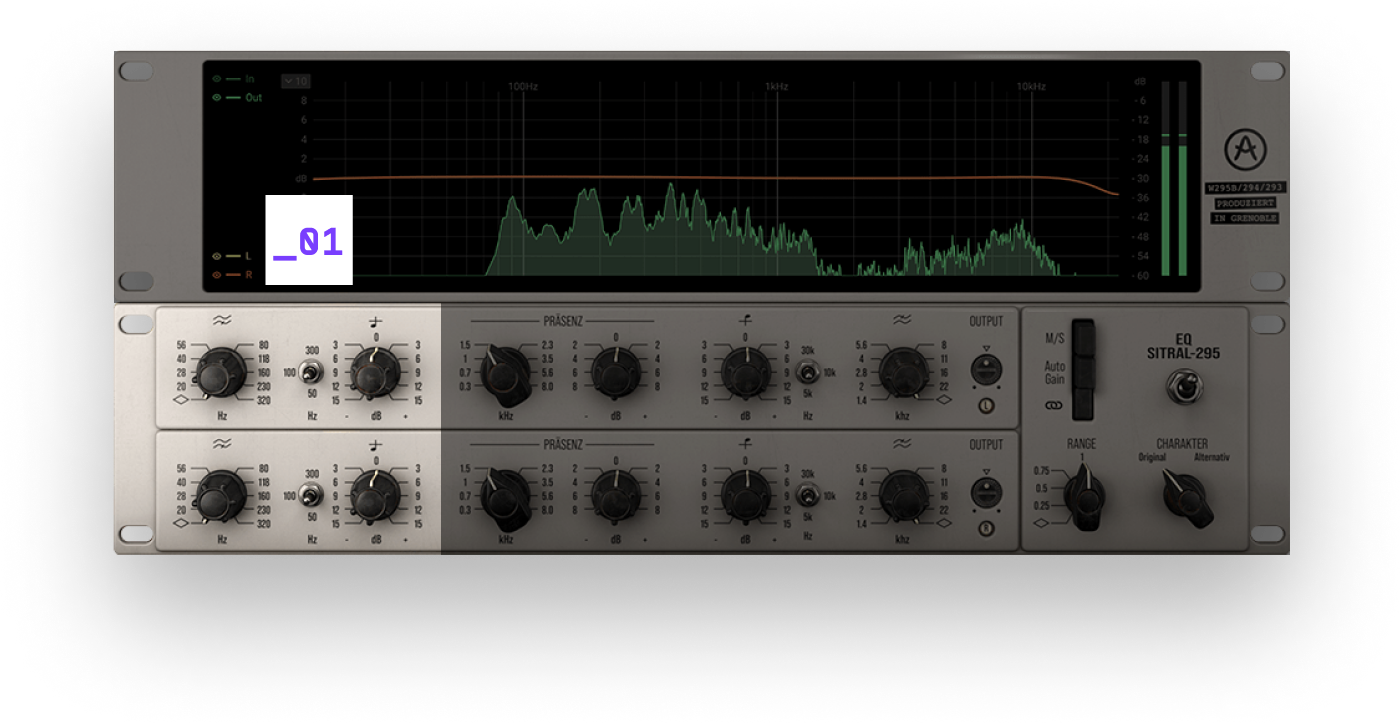Click the bottom row Präsenz kHz frequency knob

(507, 497)
